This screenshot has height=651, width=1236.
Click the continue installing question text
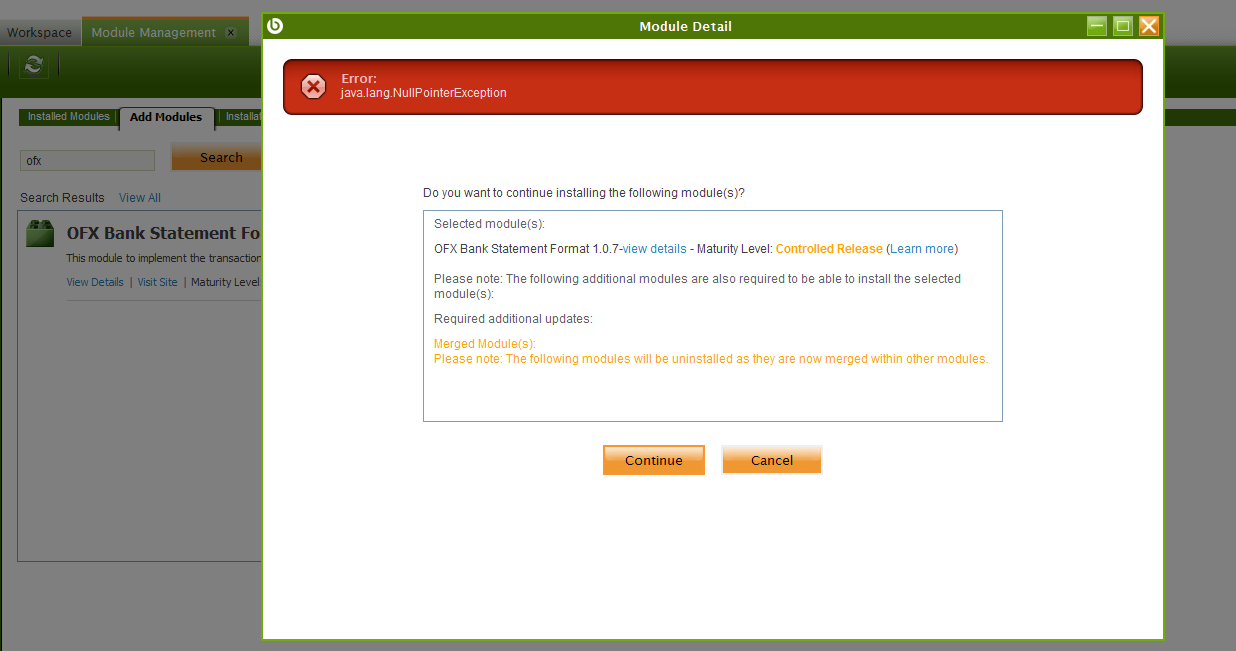click(x=584, y=192)
